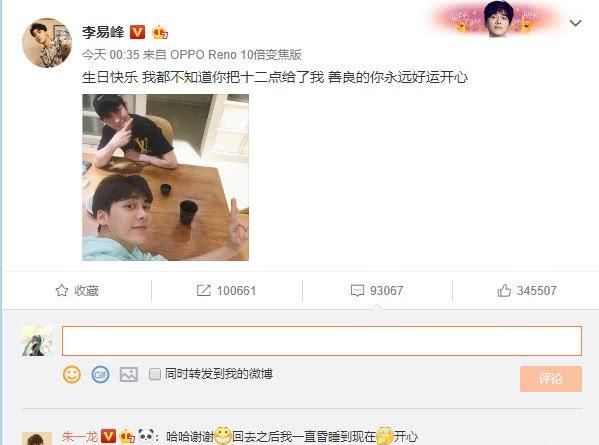
Task: Expand the post options chevron arrow
Action: click(575, 23)
